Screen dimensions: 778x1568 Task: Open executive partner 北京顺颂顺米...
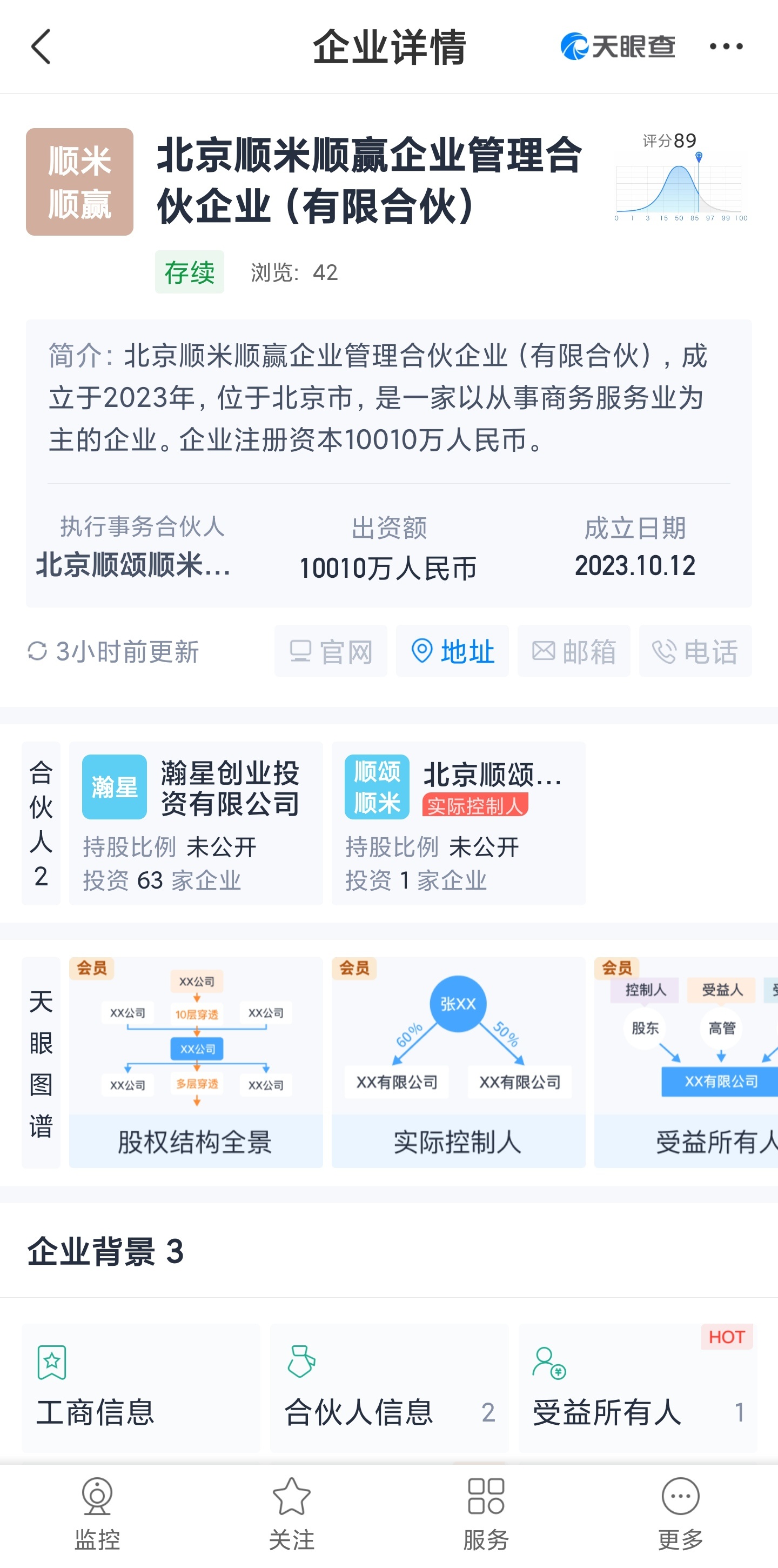(x=133, y=565)
